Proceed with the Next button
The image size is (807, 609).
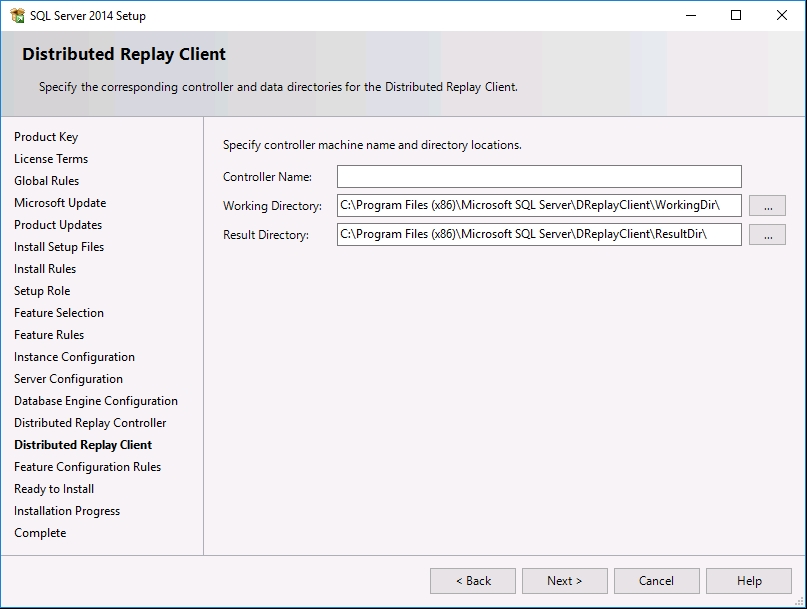point(565,581)
